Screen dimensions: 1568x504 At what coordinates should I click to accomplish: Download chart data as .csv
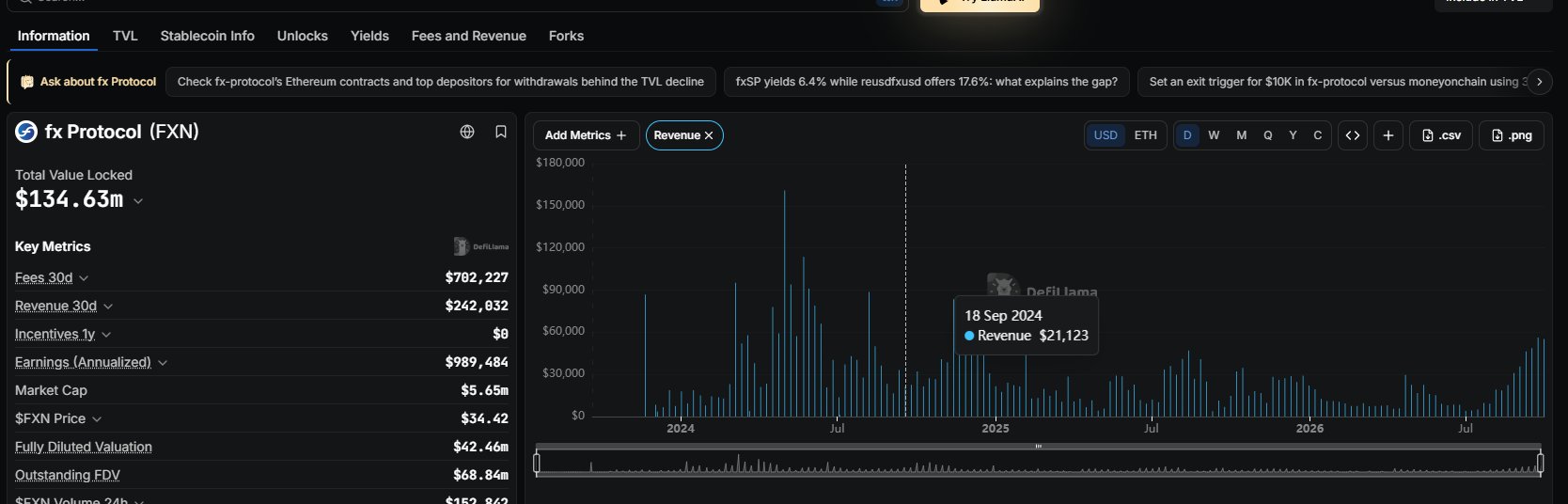tap(1441, 135)
